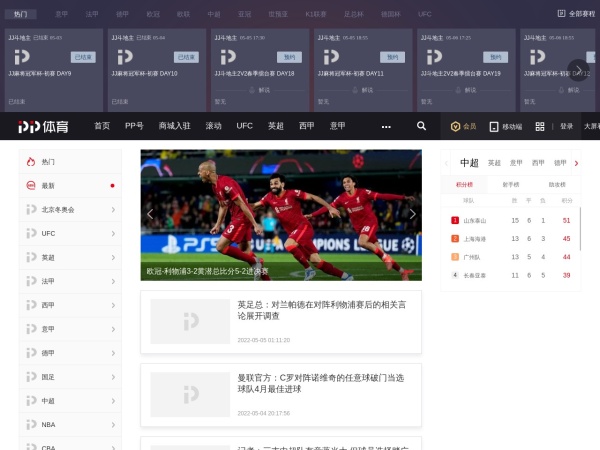Switch to the 助攻榜 standings tab
This screenshot has height=450, width=600.
557,185
